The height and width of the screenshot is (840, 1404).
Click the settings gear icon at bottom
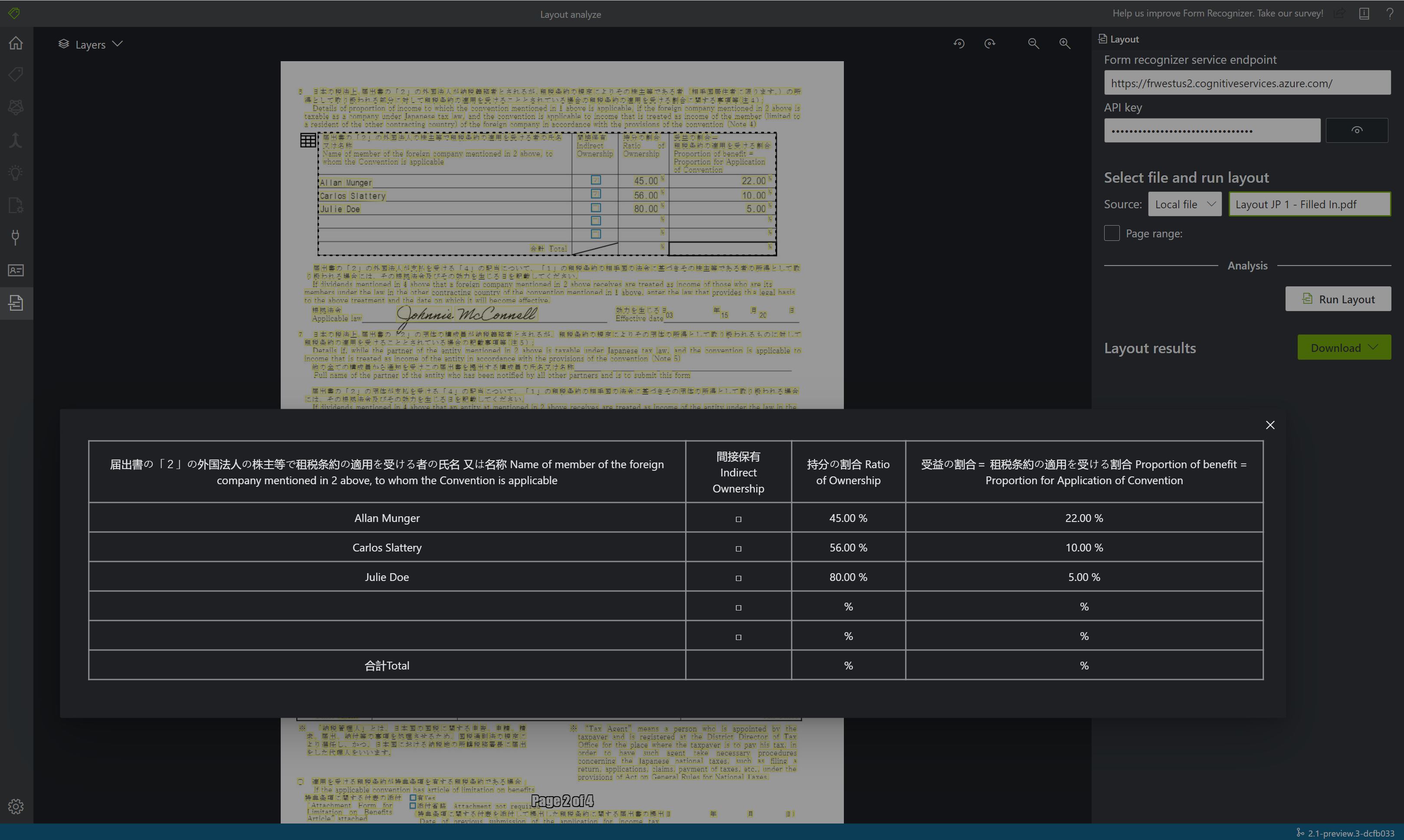pyautogui.click(x=15, y=807)
